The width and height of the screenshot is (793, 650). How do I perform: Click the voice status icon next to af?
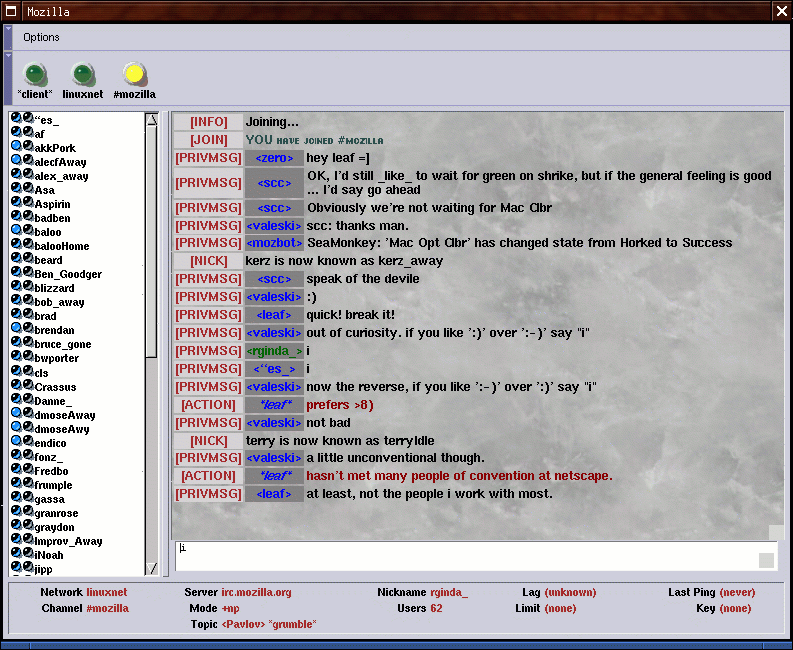[x=28, y=133]
